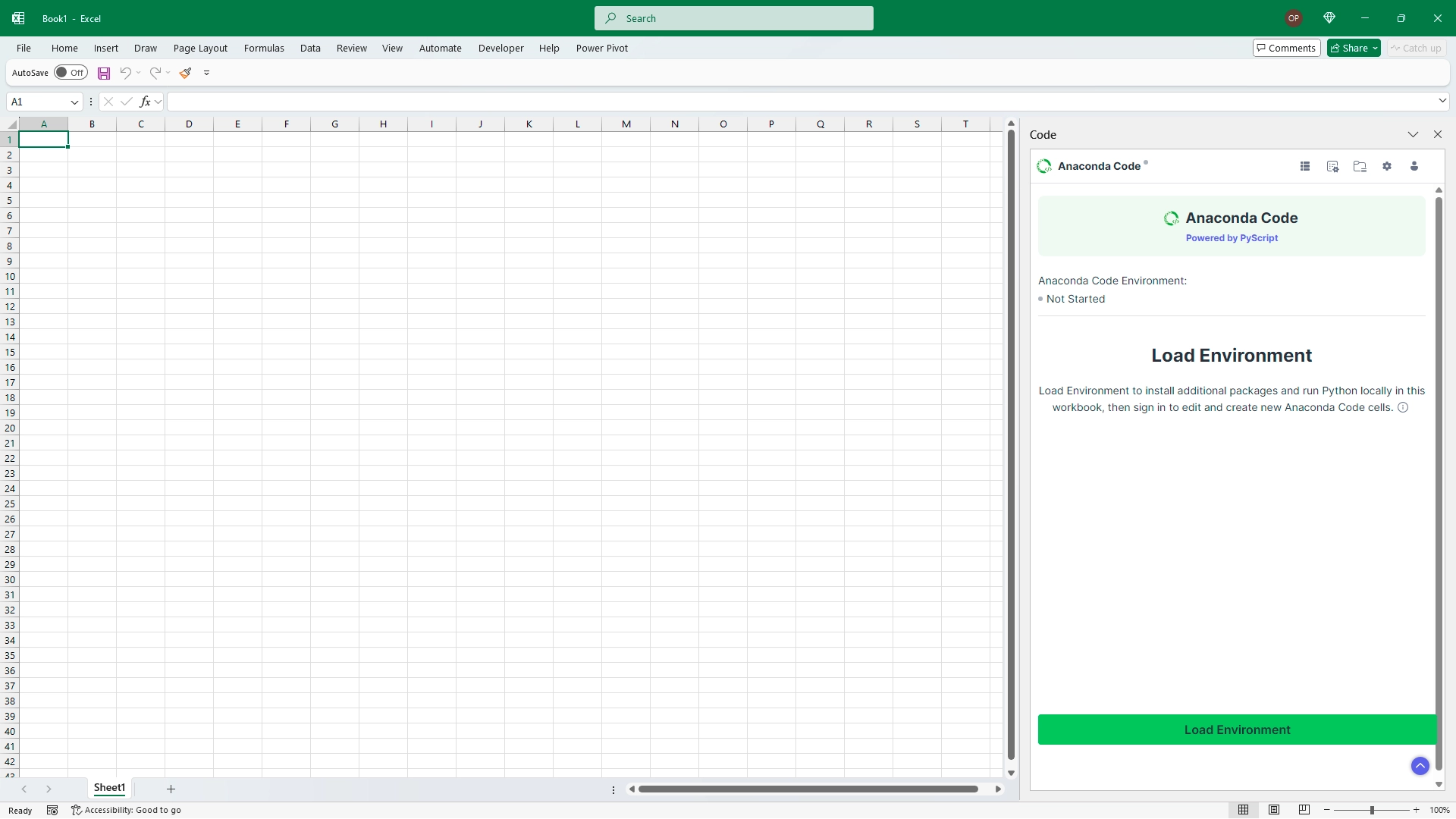Viewport: 1456px width, 819px height.
Task: Expand the Name Box dropdown
Action: pyautogui.click(x=74, y=102)
